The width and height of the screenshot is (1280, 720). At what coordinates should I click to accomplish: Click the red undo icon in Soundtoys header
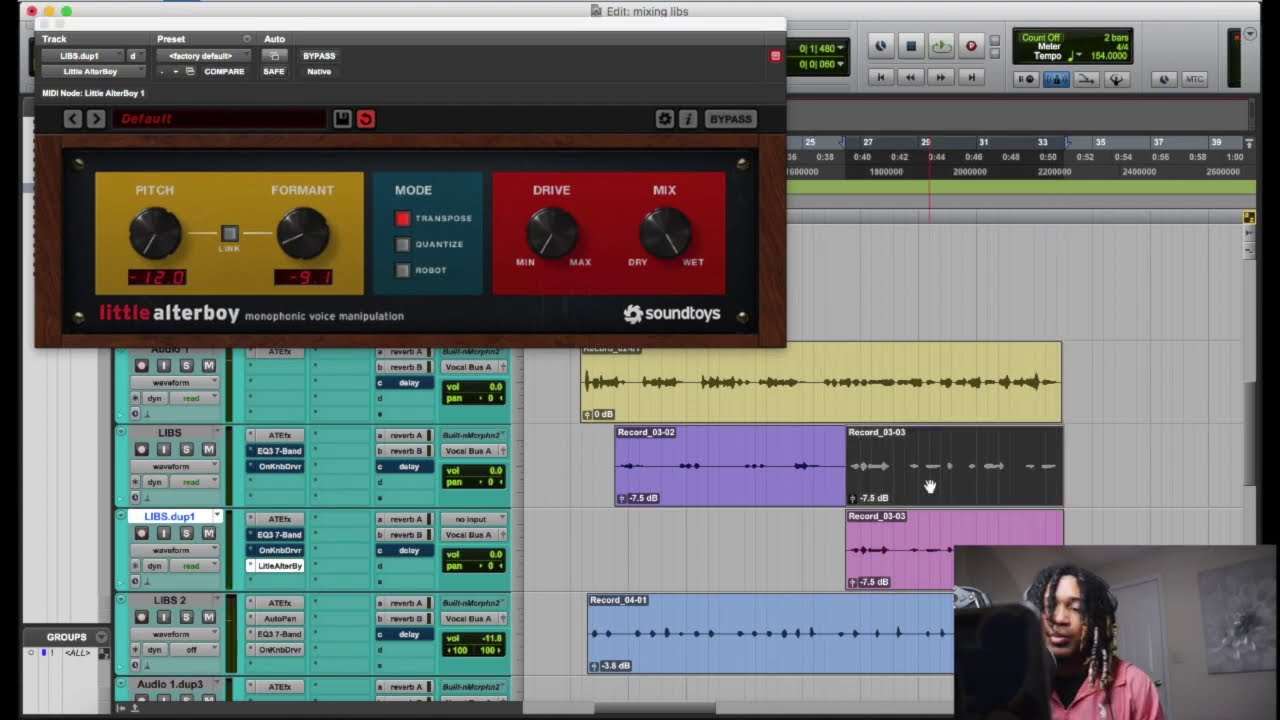366,119
